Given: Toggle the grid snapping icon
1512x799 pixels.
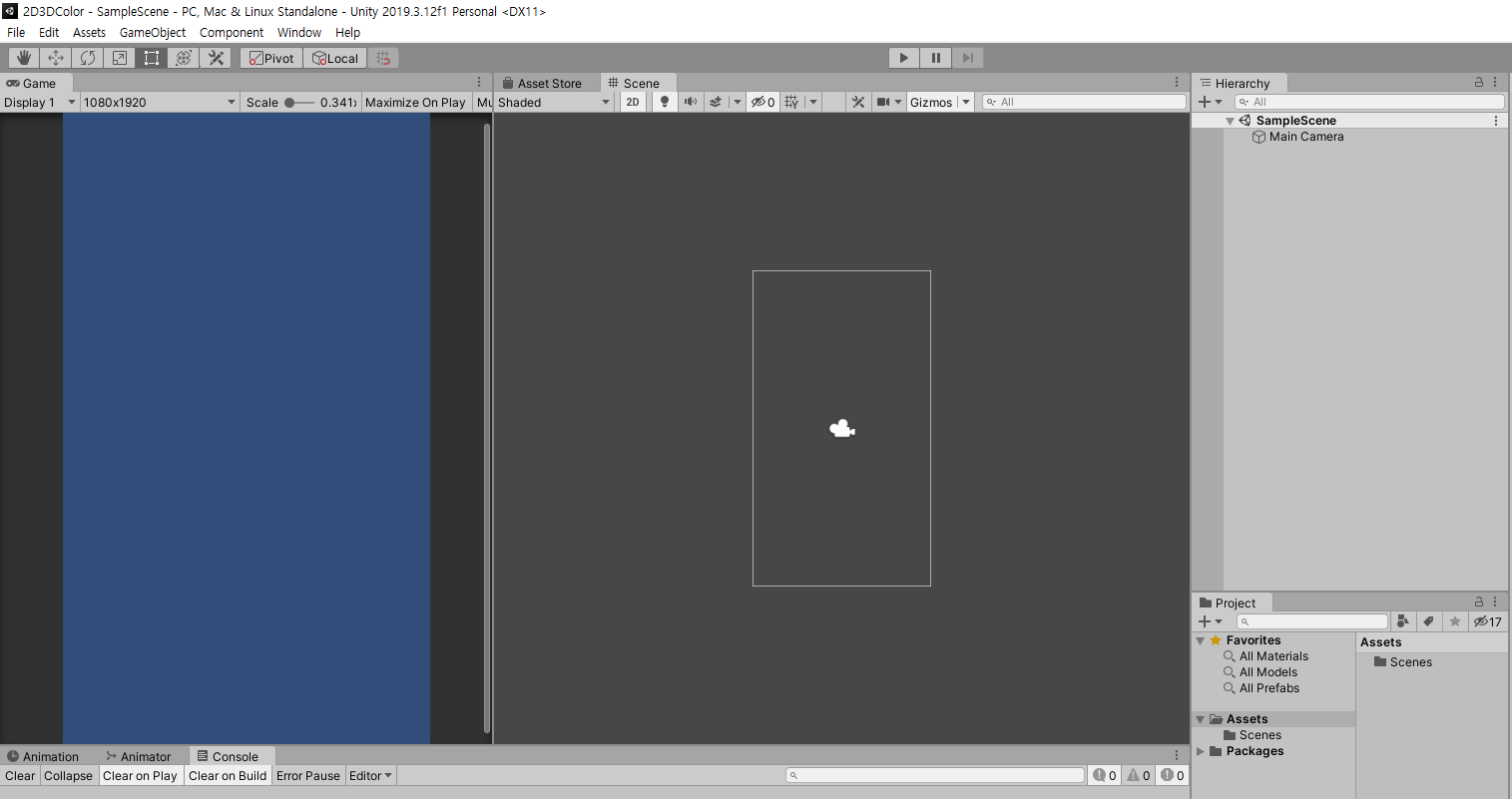Looking at the screenshot, I should click(383, 58).
